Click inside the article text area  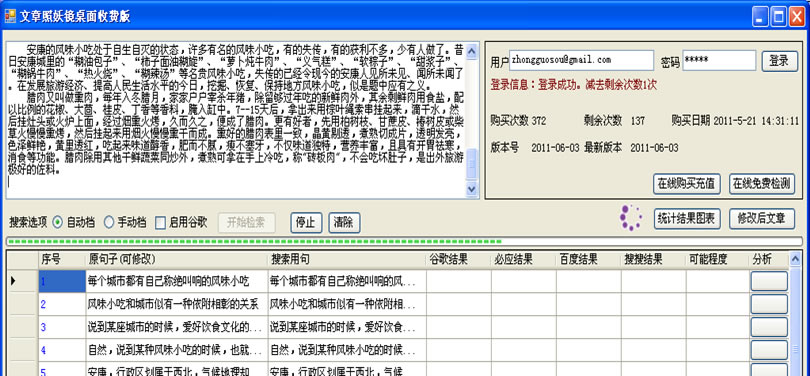[x=236, y=120]
